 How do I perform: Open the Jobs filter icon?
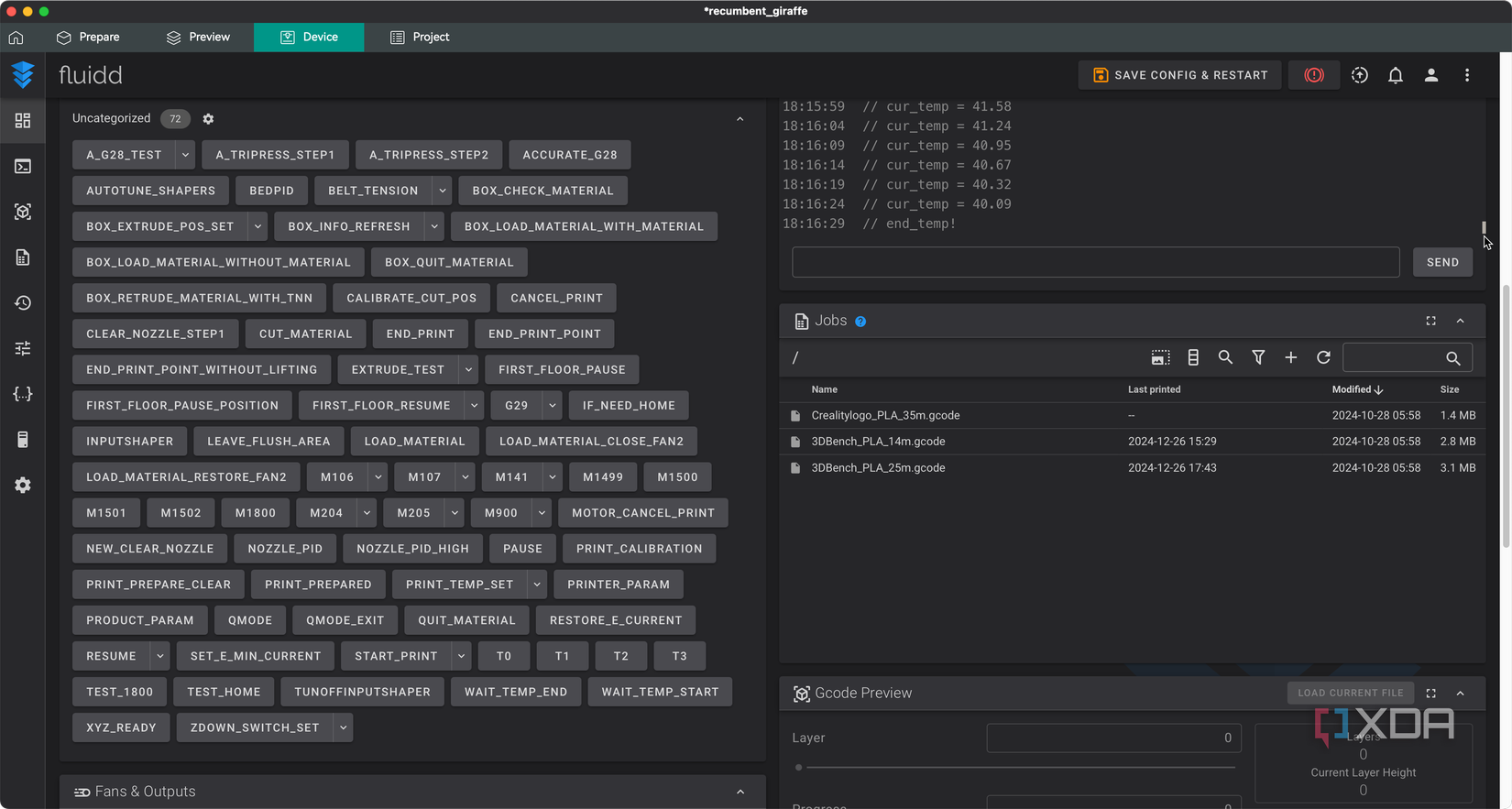tap(1258, 357)
